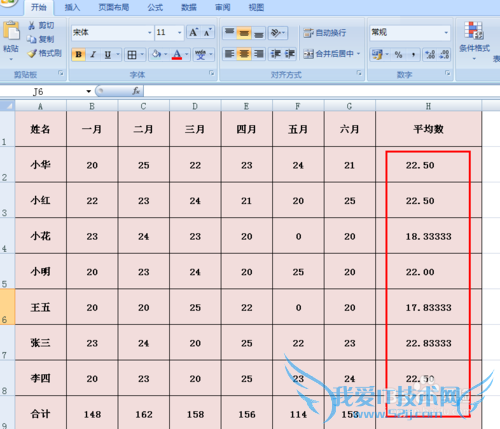The width and height of the screenshot is (500, 429).
Task: Increase indent
Action: point(289,54)
